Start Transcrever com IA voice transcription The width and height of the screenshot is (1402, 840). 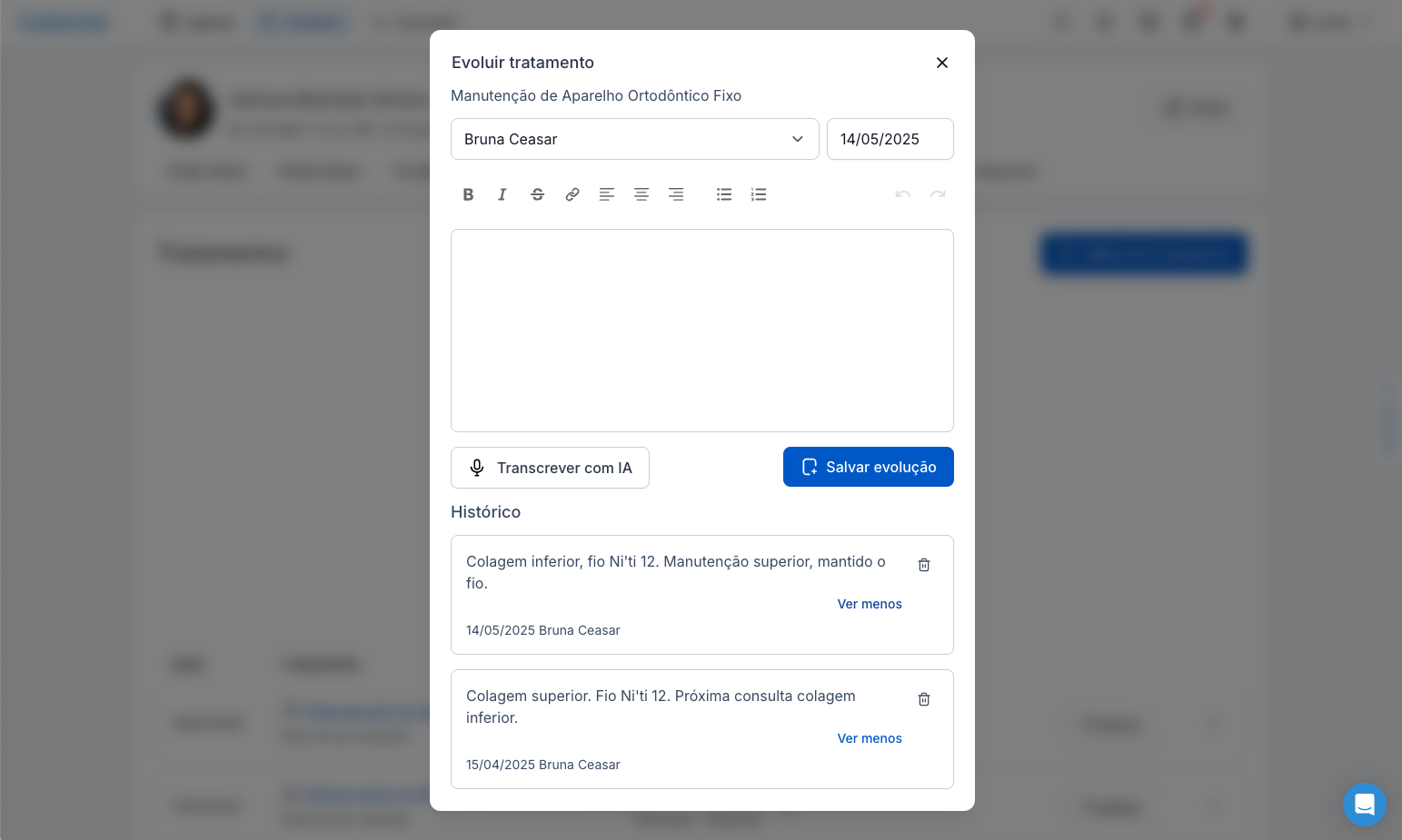[550, 468]
